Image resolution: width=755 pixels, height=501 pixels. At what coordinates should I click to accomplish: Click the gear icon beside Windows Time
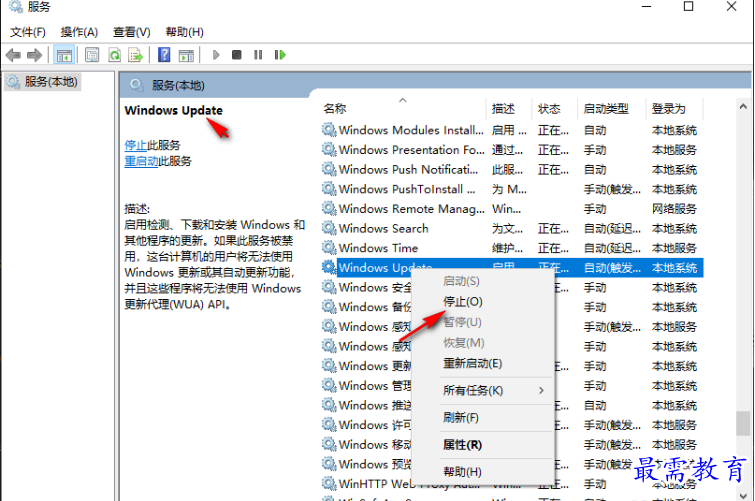click(x=329, y=248)
